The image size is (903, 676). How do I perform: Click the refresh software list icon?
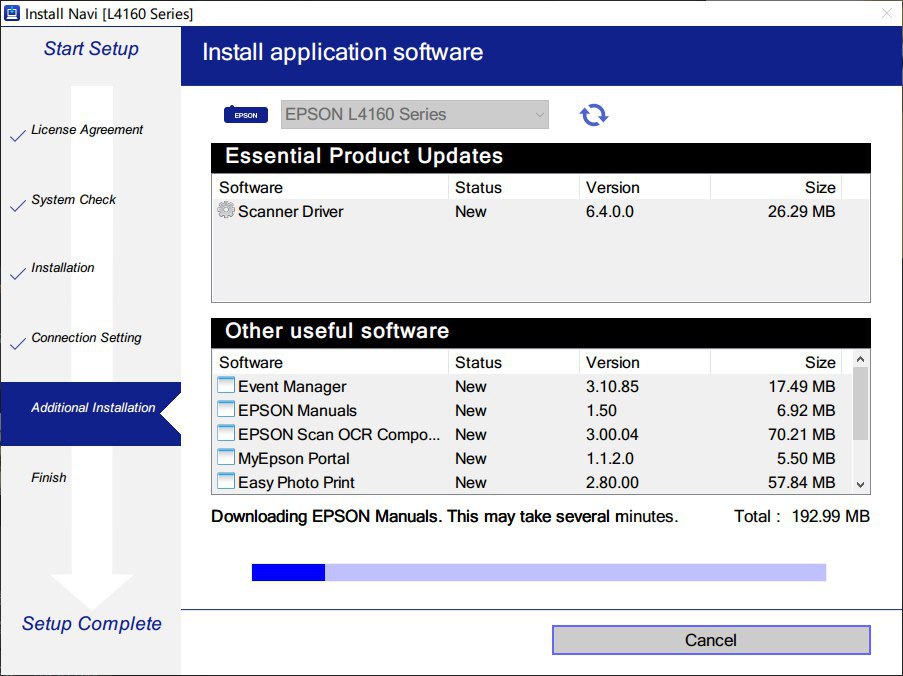tap(594, 115)
